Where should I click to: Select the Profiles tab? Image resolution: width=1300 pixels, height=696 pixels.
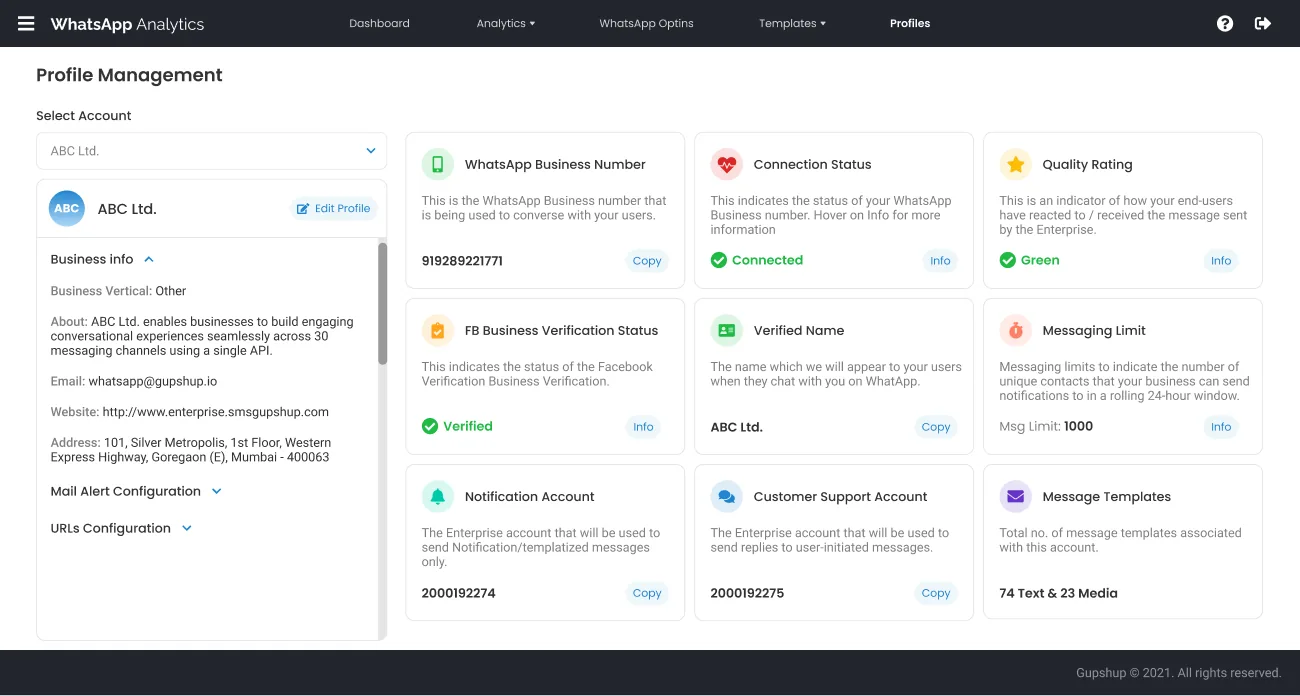point(910,23)
